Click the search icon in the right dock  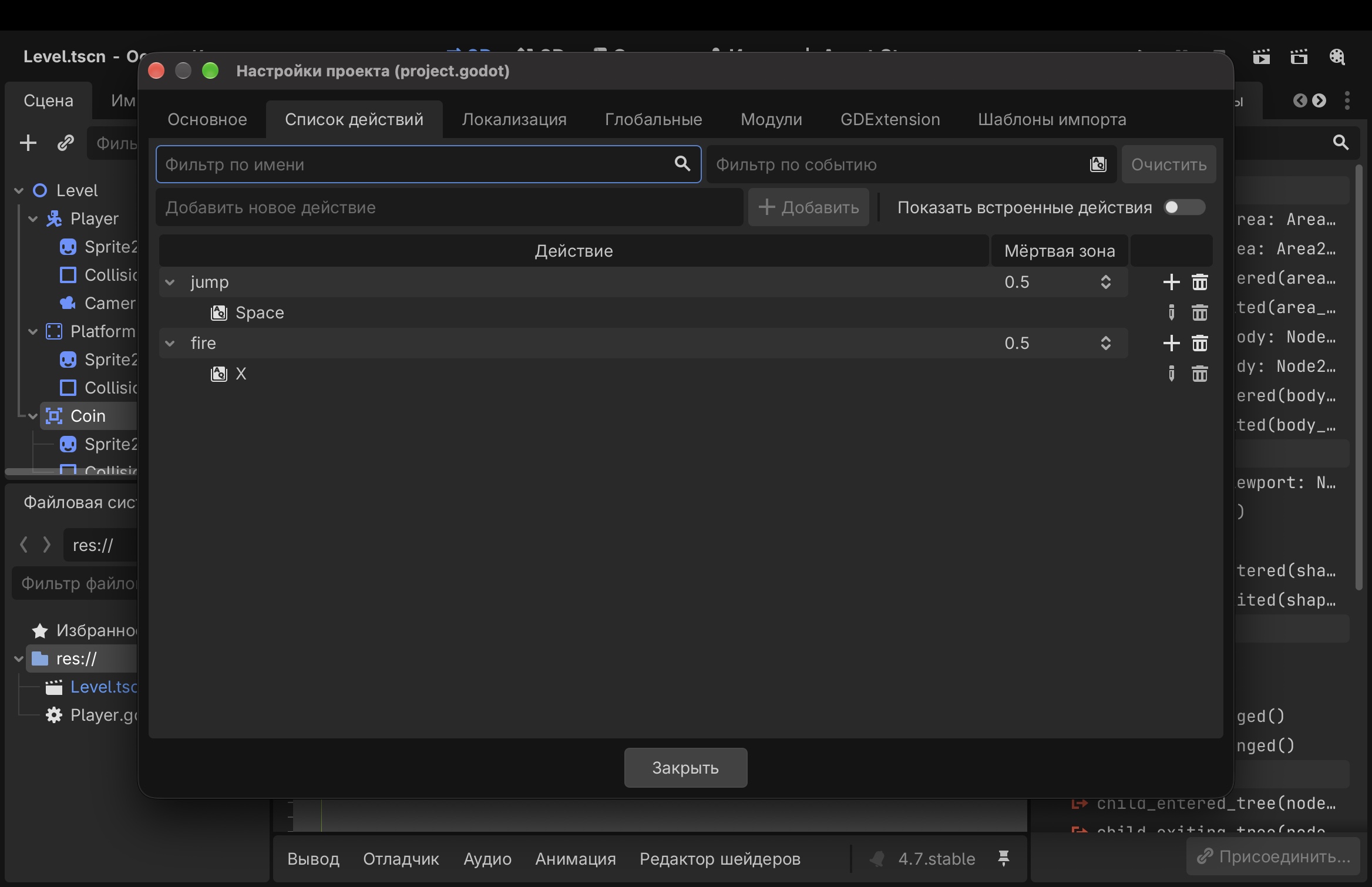tap(1340, 142)
